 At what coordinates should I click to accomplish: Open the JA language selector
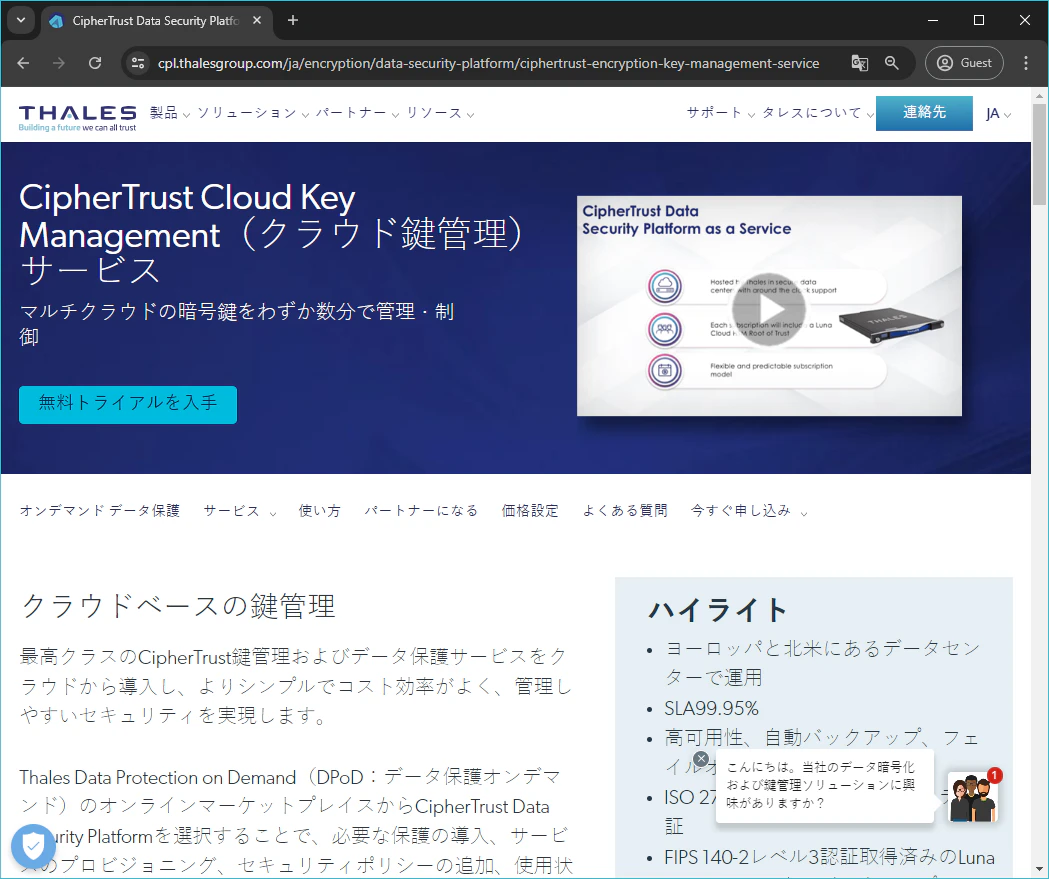(x=998, y=114)
